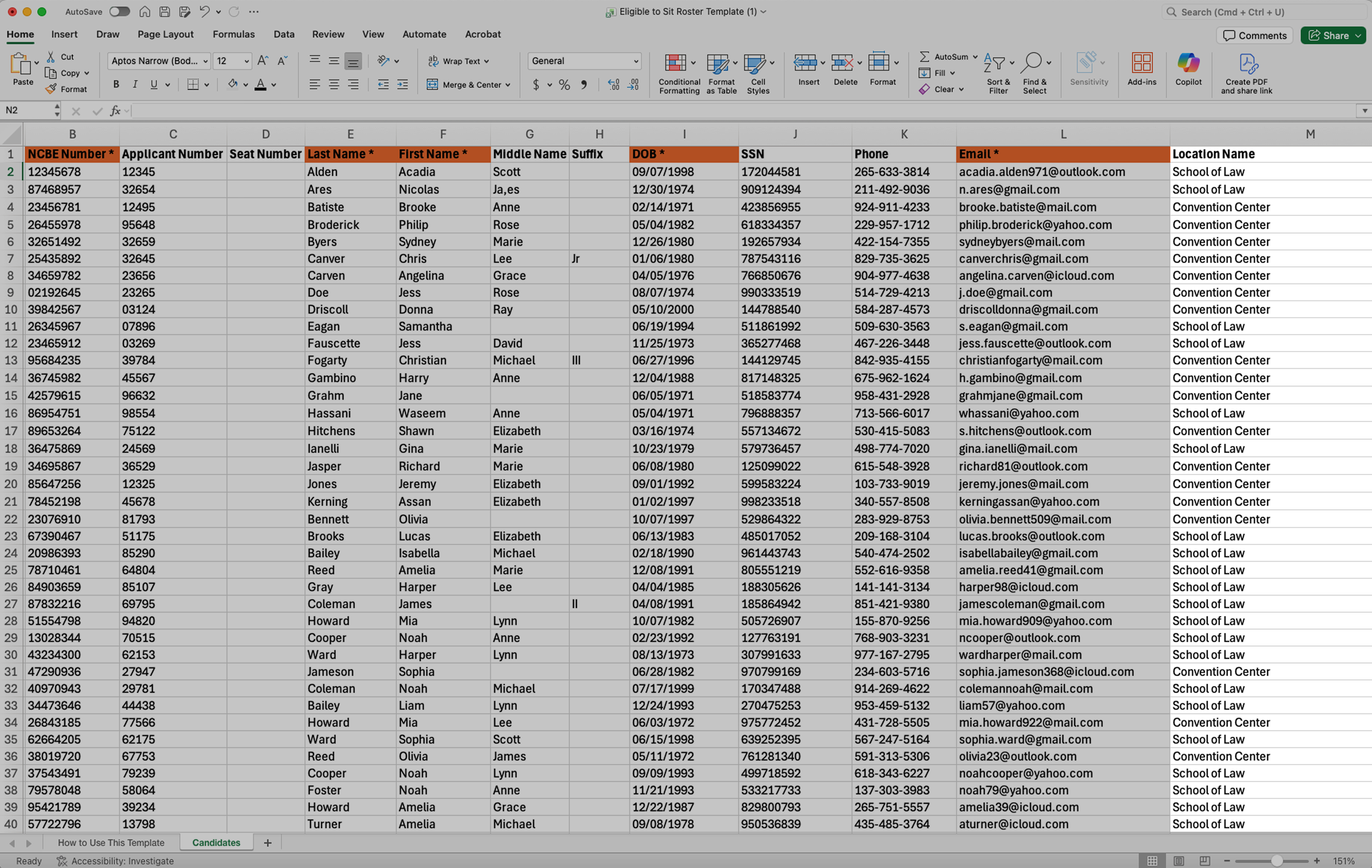
Task: Click the green Share button
Action: click(x=1334, y=35)
